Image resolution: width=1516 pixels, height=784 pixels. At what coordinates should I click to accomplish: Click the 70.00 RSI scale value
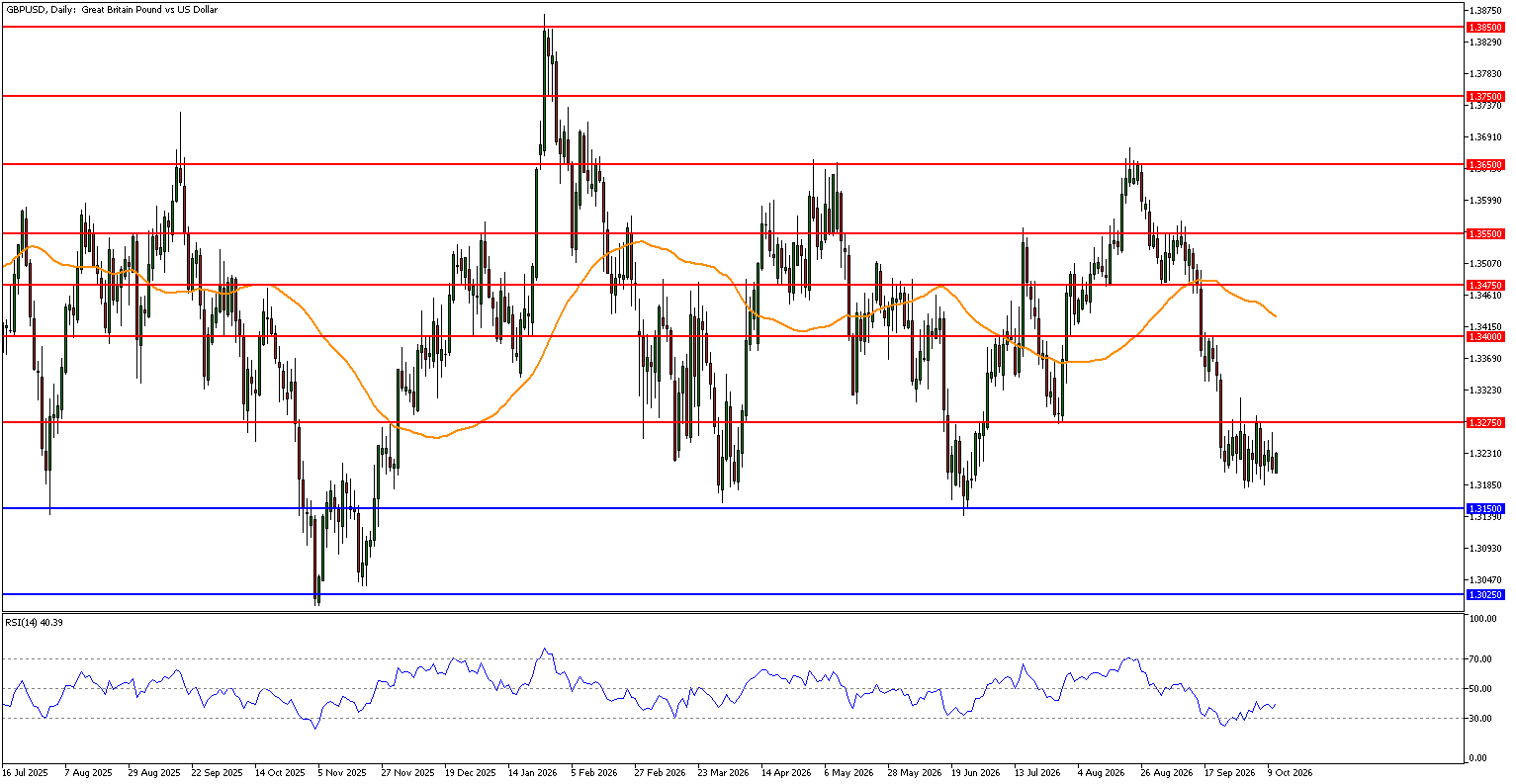coord(1481,658)
